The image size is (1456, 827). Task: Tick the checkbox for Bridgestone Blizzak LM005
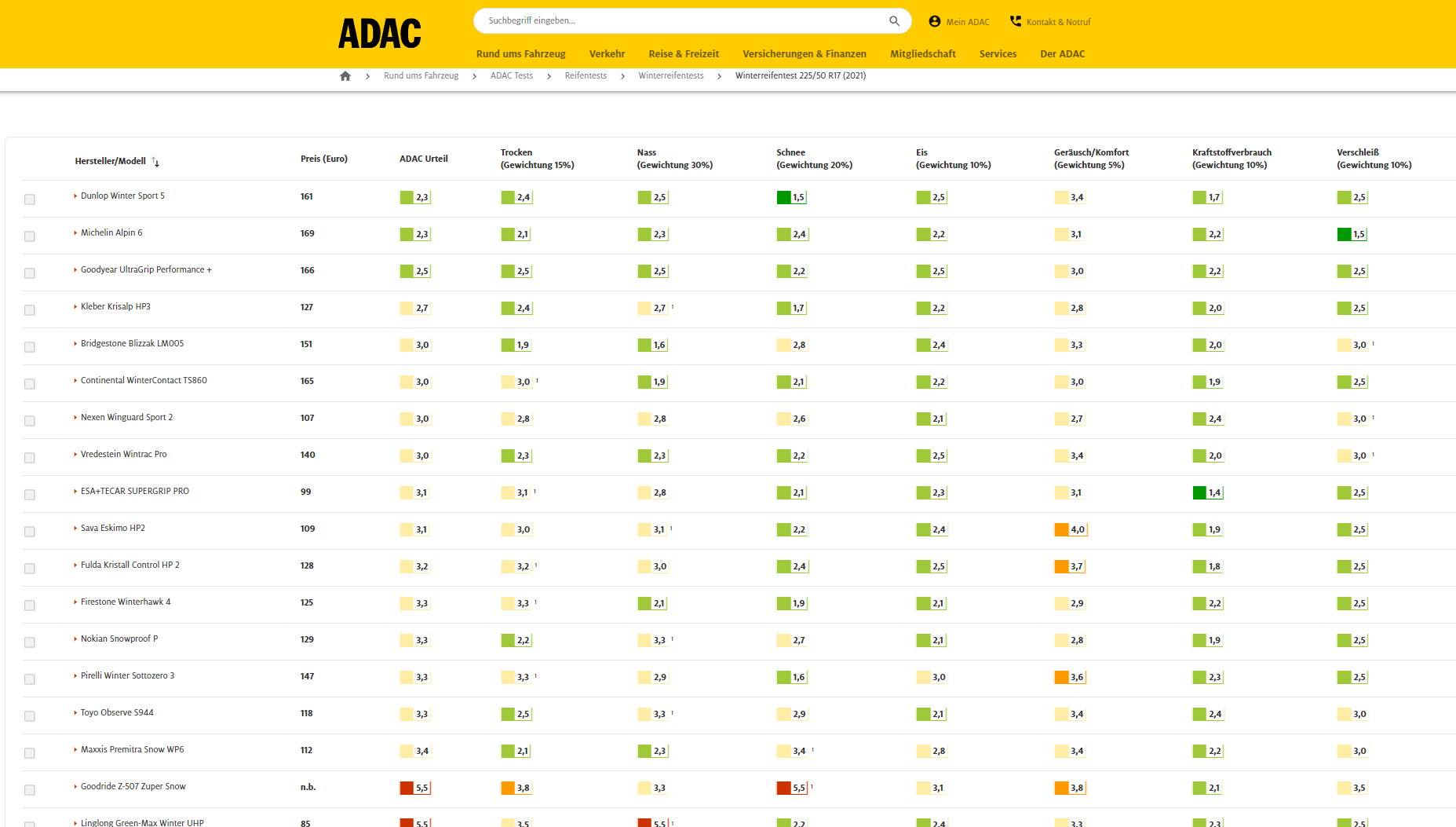pyautogui.click(x=30, y=347)
